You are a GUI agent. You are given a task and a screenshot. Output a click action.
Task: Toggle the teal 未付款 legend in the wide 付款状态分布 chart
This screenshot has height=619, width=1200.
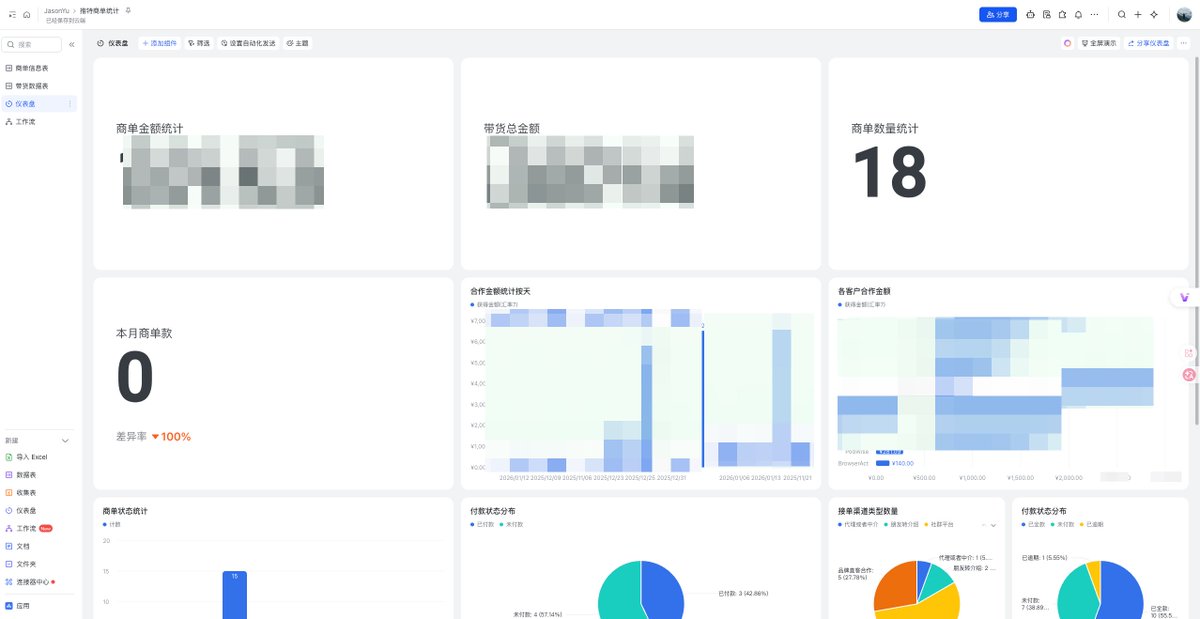coord(511,524)
